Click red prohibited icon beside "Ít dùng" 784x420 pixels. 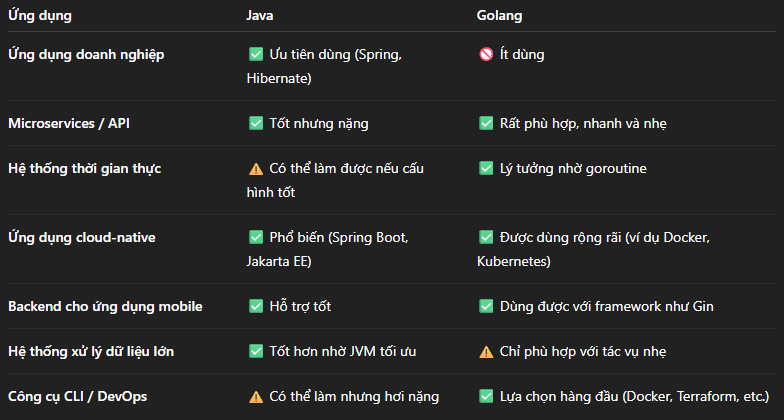coord(486,55)
